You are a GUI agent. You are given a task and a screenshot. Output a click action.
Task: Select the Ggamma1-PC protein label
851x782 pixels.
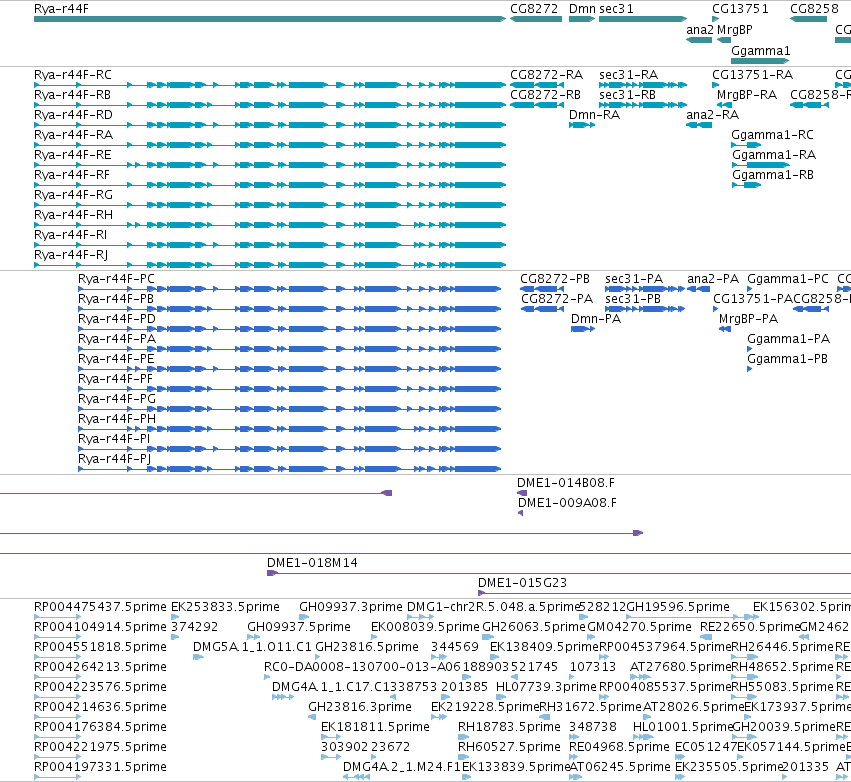click(788, 279)
